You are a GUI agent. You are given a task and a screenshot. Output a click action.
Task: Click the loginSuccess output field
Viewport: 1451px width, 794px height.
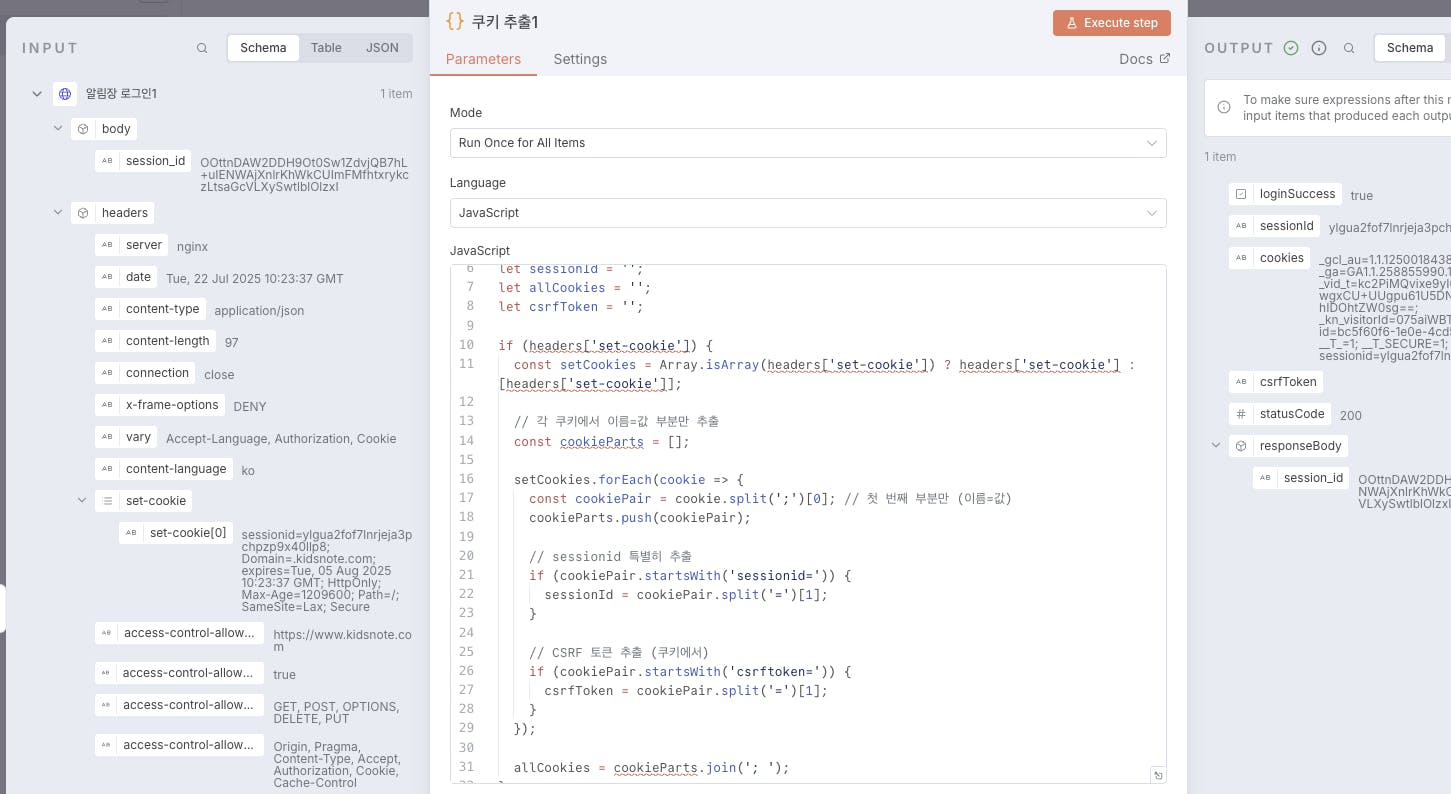(x=1286, y=194)
